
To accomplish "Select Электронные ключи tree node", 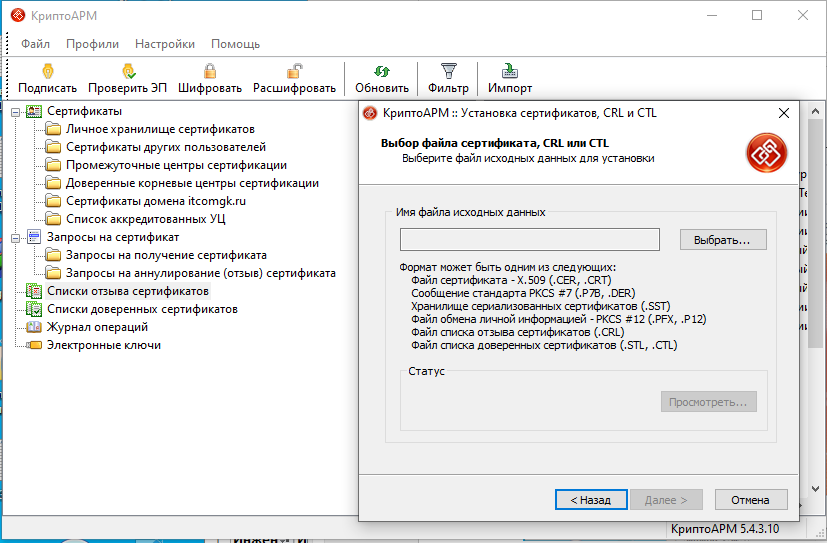I will pos(103,345).
